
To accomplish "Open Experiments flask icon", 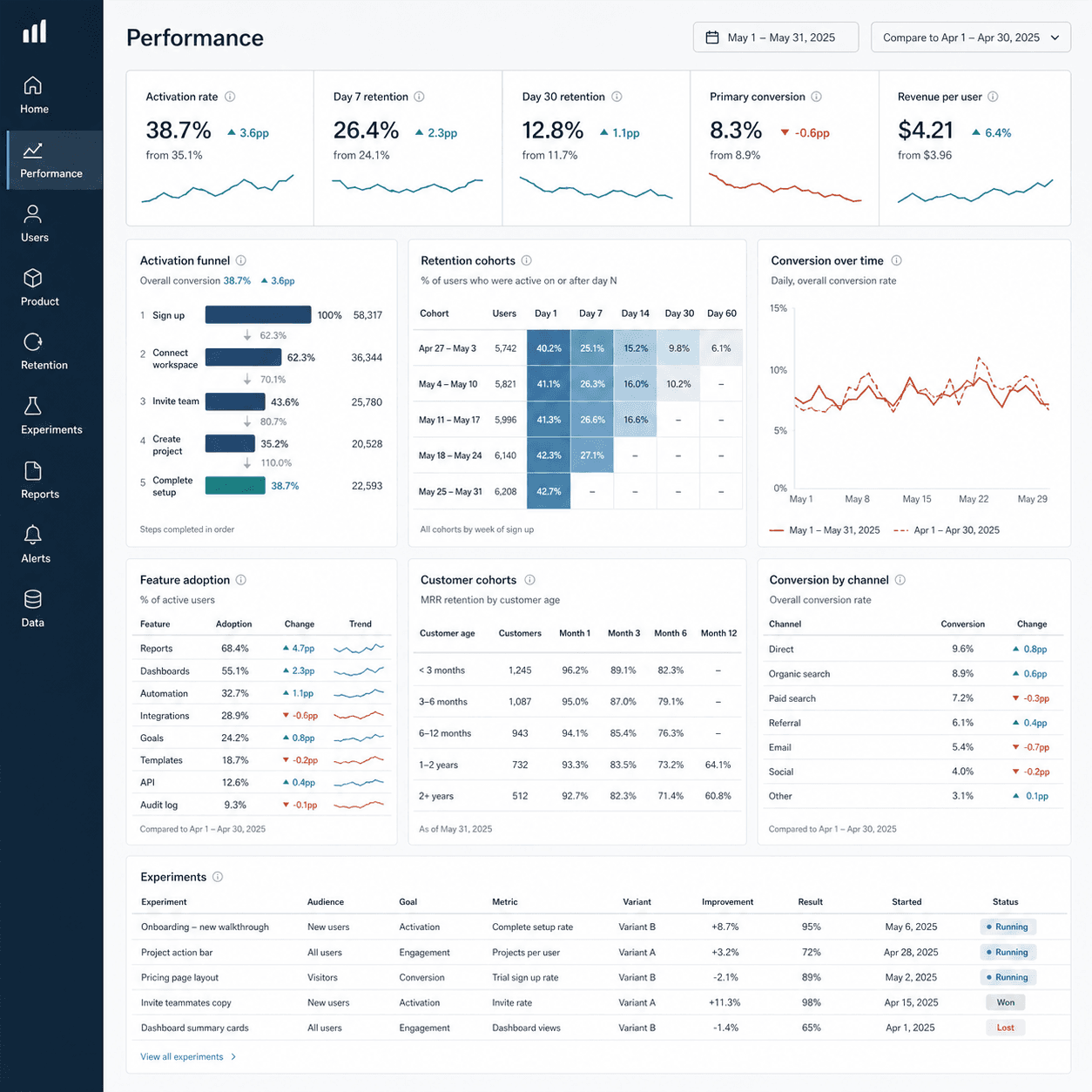I will click(x=33, y=406).
